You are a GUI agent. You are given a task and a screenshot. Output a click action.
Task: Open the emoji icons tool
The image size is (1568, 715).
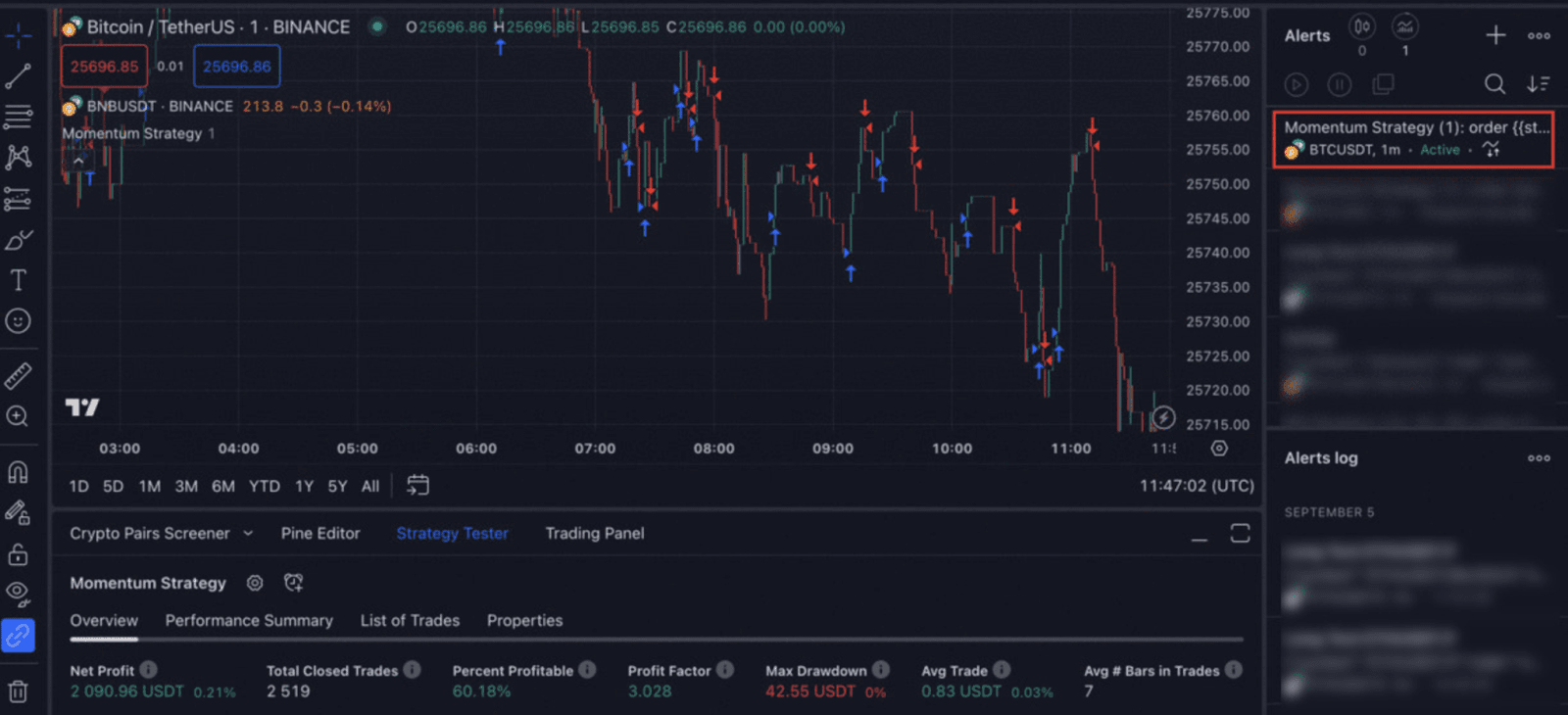pos(18,320)
